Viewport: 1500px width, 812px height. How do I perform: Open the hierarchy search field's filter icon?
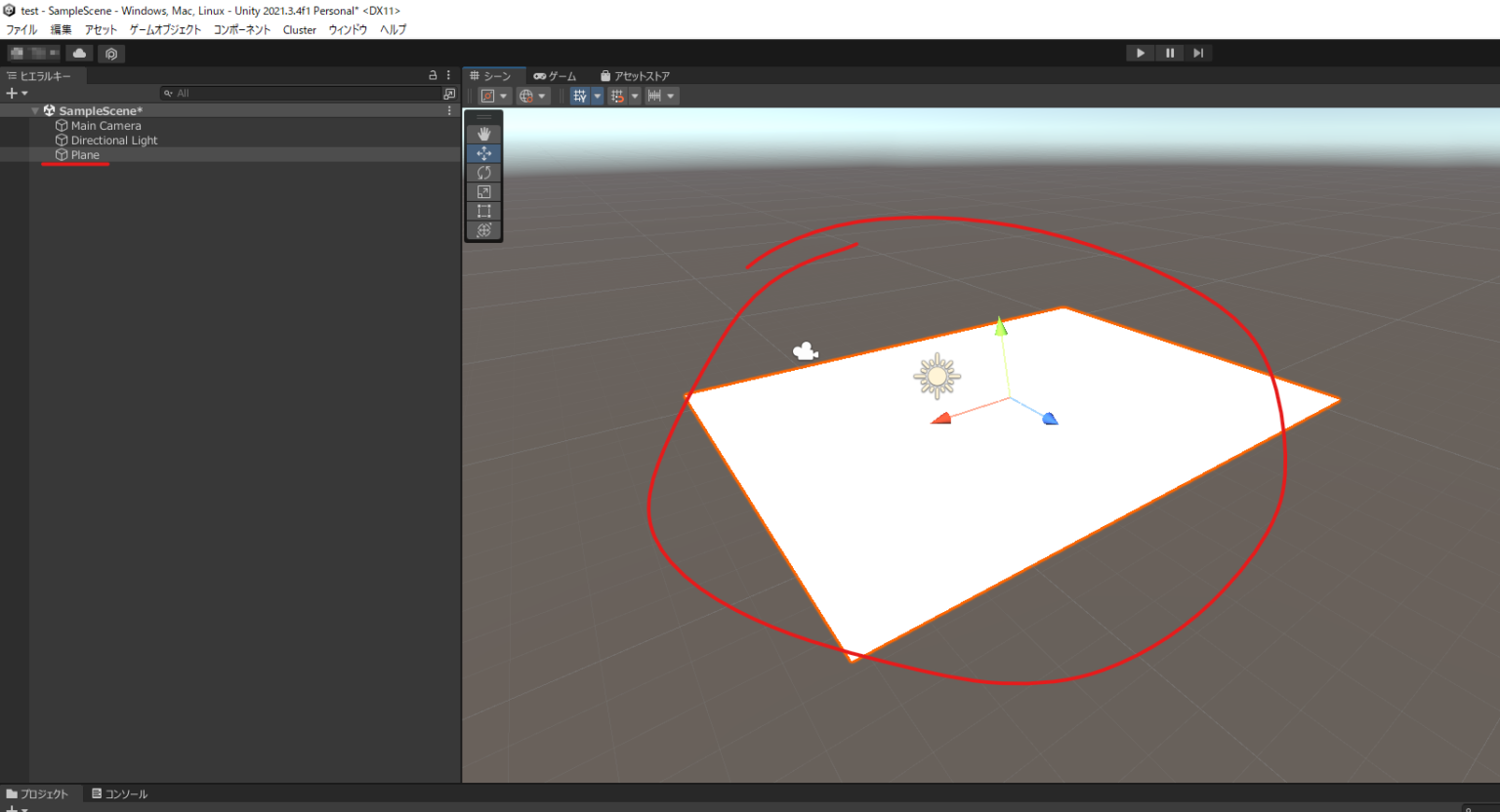pyautogui.click(x=166, y=93)
